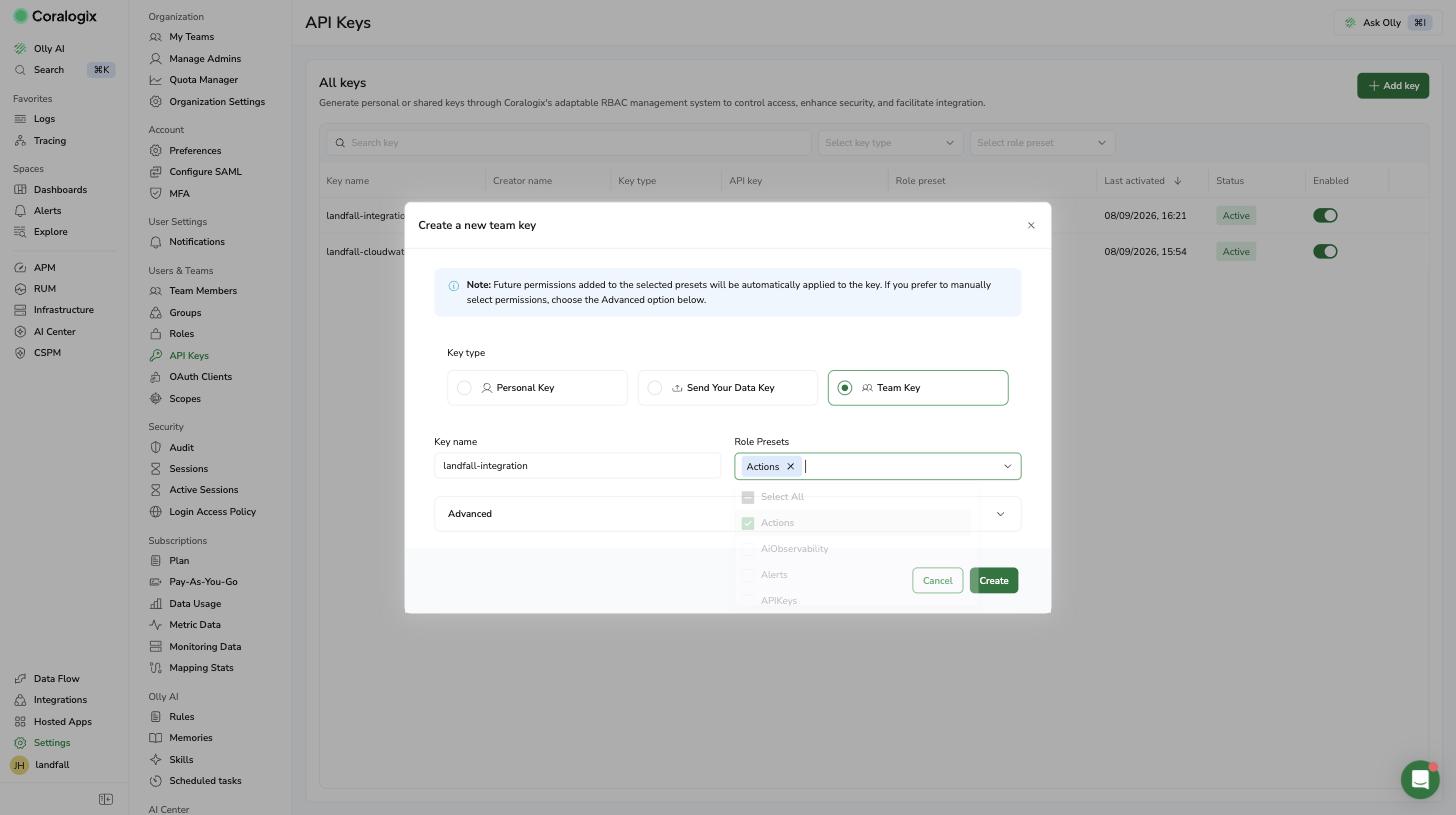Viewport: 1456px width, 815px height.
Task: Open the Logs favorite icon
Action: click(20, 119)
